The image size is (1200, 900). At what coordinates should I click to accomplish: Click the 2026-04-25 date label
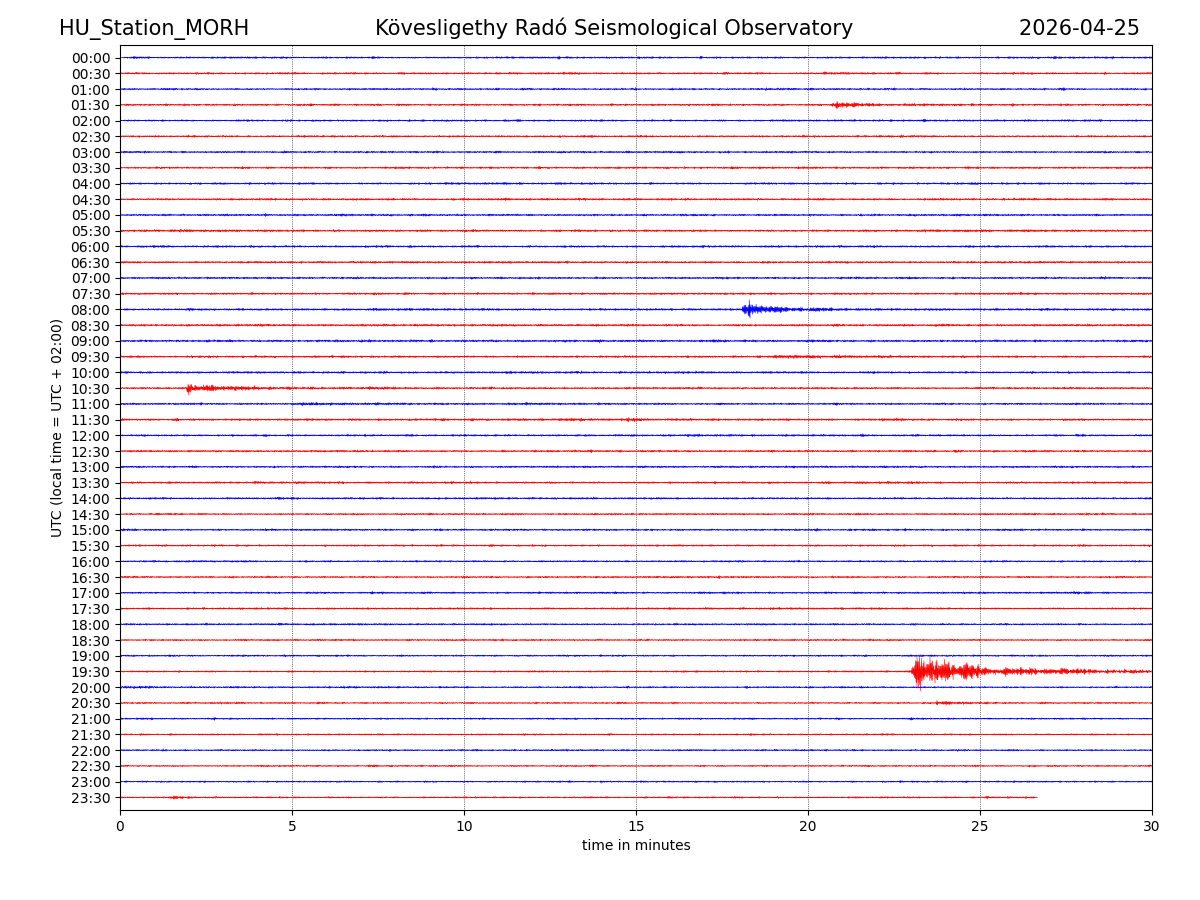[x=1079, y=28]
